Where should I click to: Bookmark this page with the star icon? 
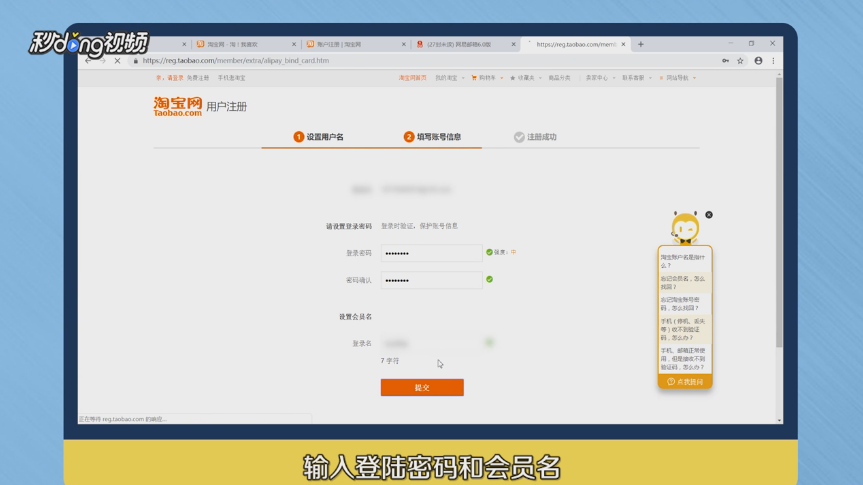click(x=740, y=61)
